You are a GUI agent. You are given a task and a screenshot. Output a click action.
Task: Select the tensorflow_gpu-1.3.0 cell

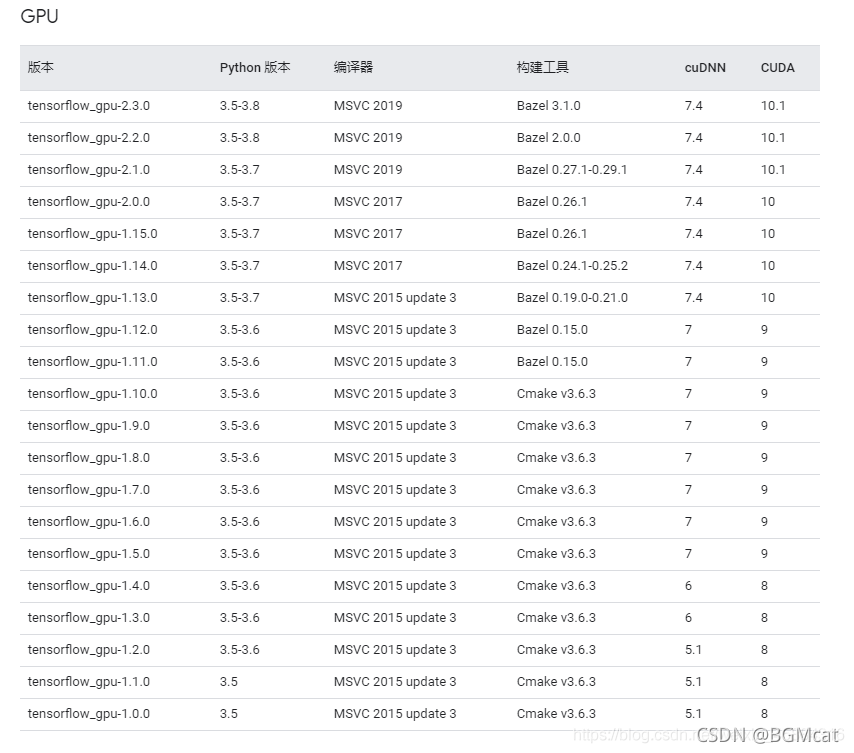point(89,618)
